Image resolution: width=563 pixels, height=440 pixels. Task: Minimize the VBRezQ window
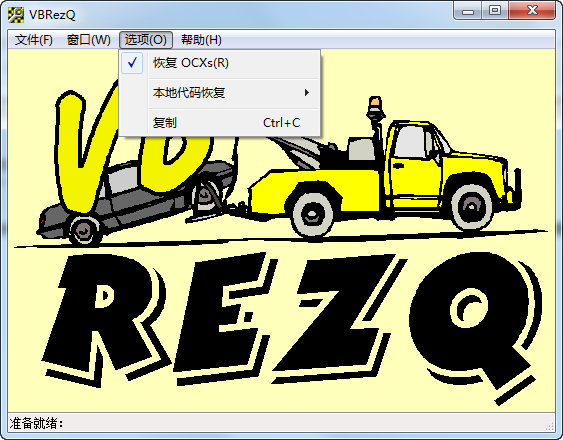pos(467,11)
